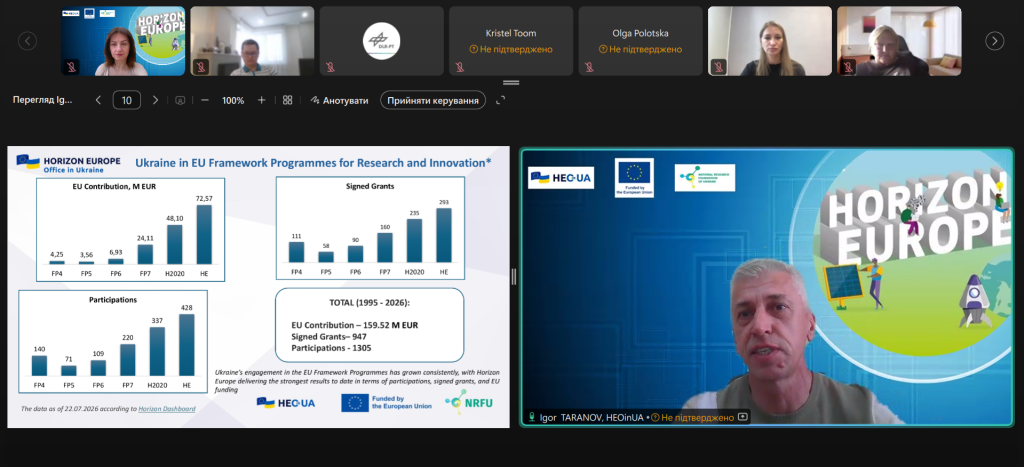Click the Перегляд Ig... viewing label
Screen dimensions: 1024x467
click(x=43, y=100)
